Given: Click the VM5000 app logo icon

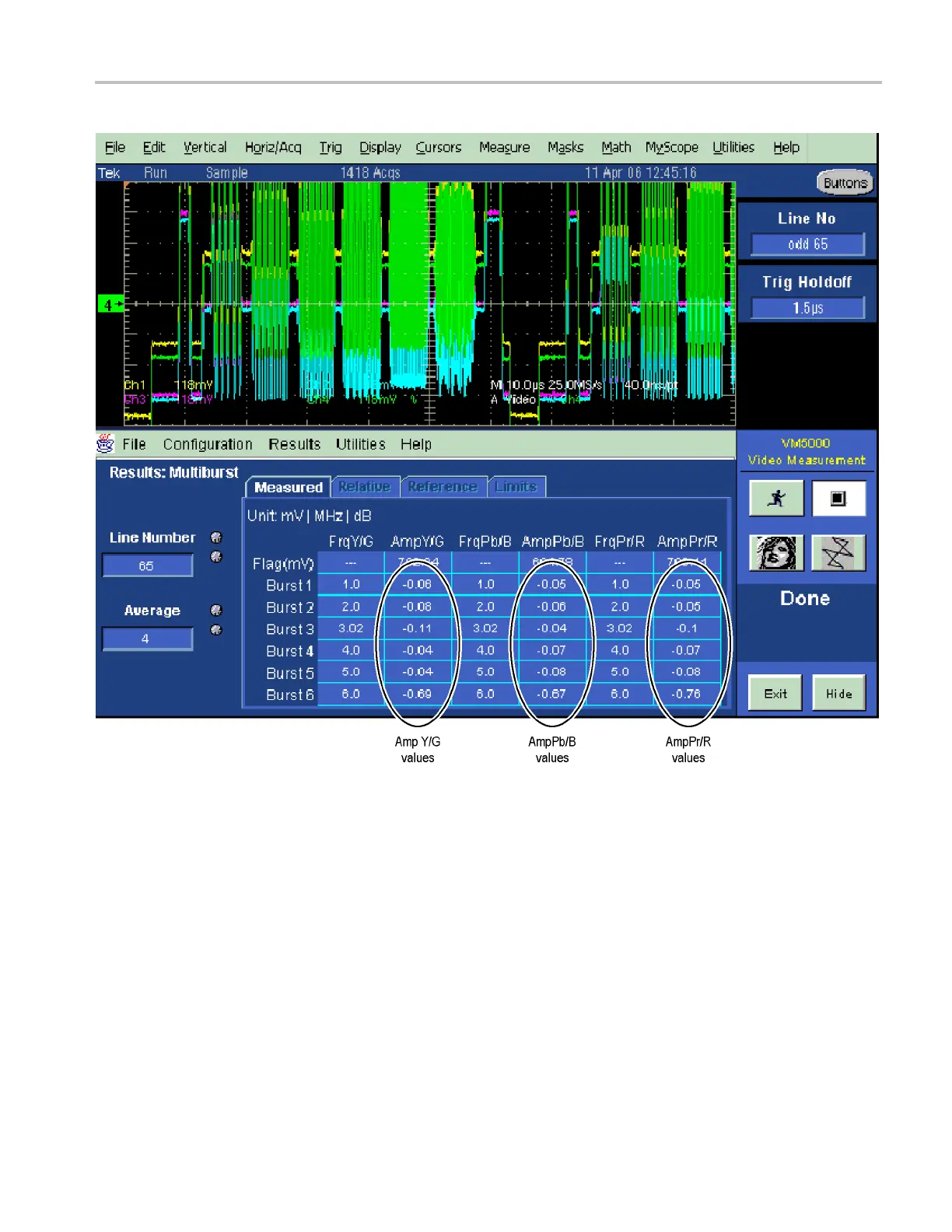Looking at the screenshot, I should pos(105,443).
